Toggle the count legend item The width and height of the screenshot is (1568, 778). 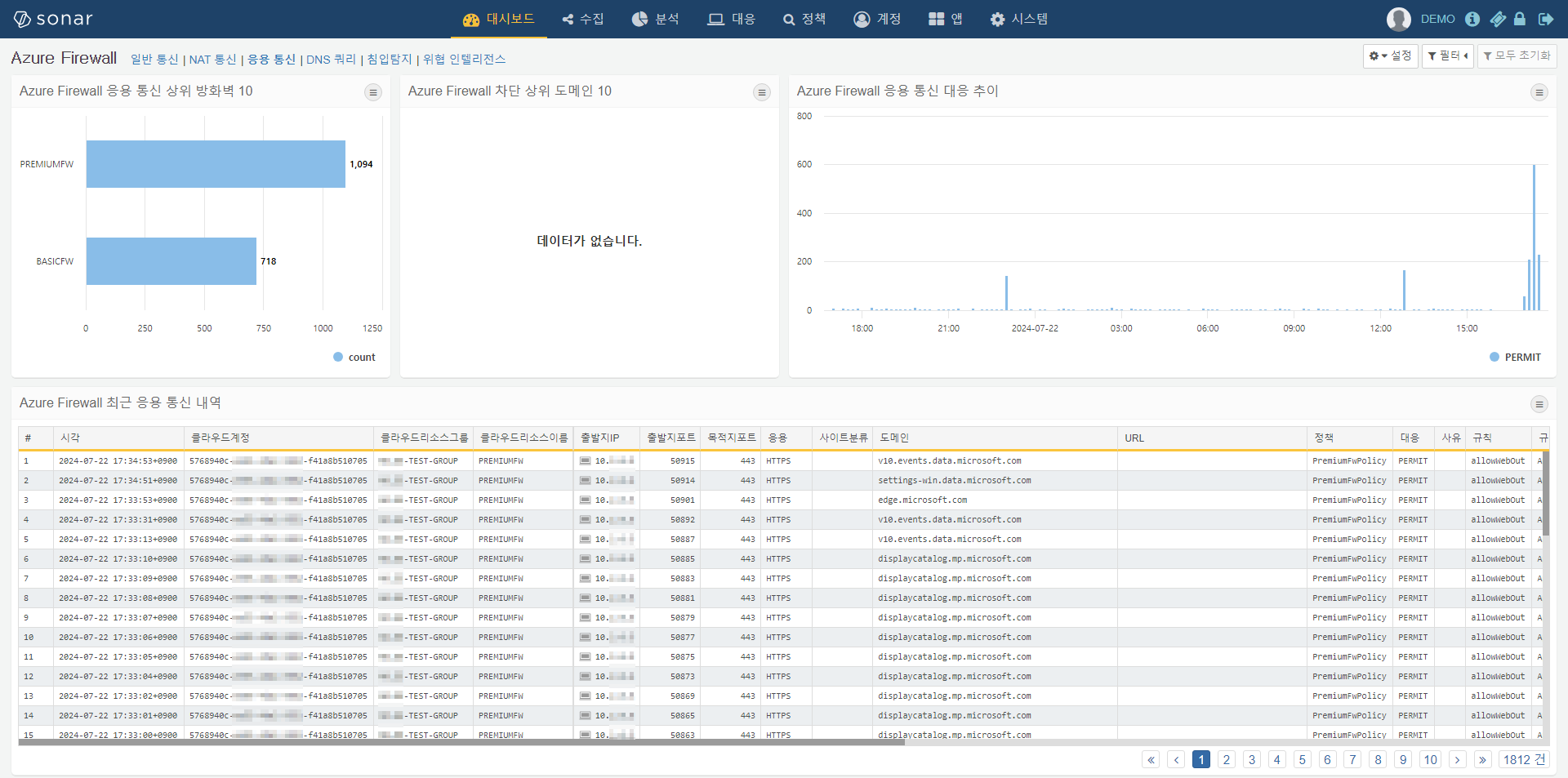(354, 357)
